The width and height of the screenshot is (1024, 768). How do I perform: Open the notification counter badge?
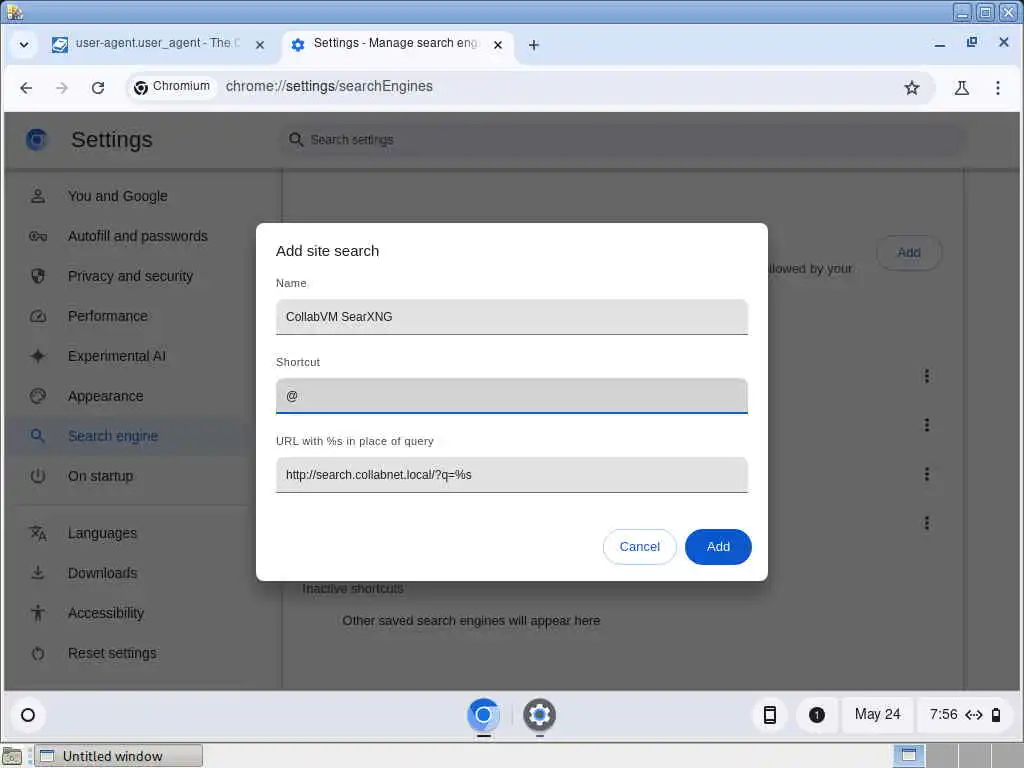pyautogui.click(x=816, y=715)
